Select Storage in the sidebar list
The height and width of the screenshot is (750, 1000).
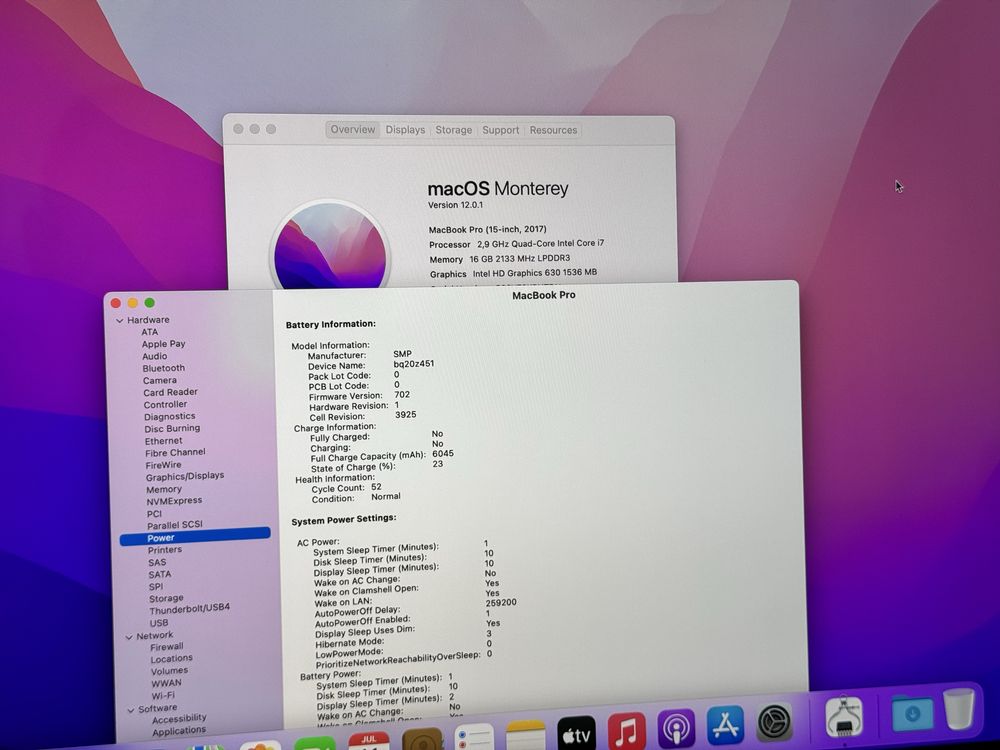pyautogui.click(x=166, y=598)
